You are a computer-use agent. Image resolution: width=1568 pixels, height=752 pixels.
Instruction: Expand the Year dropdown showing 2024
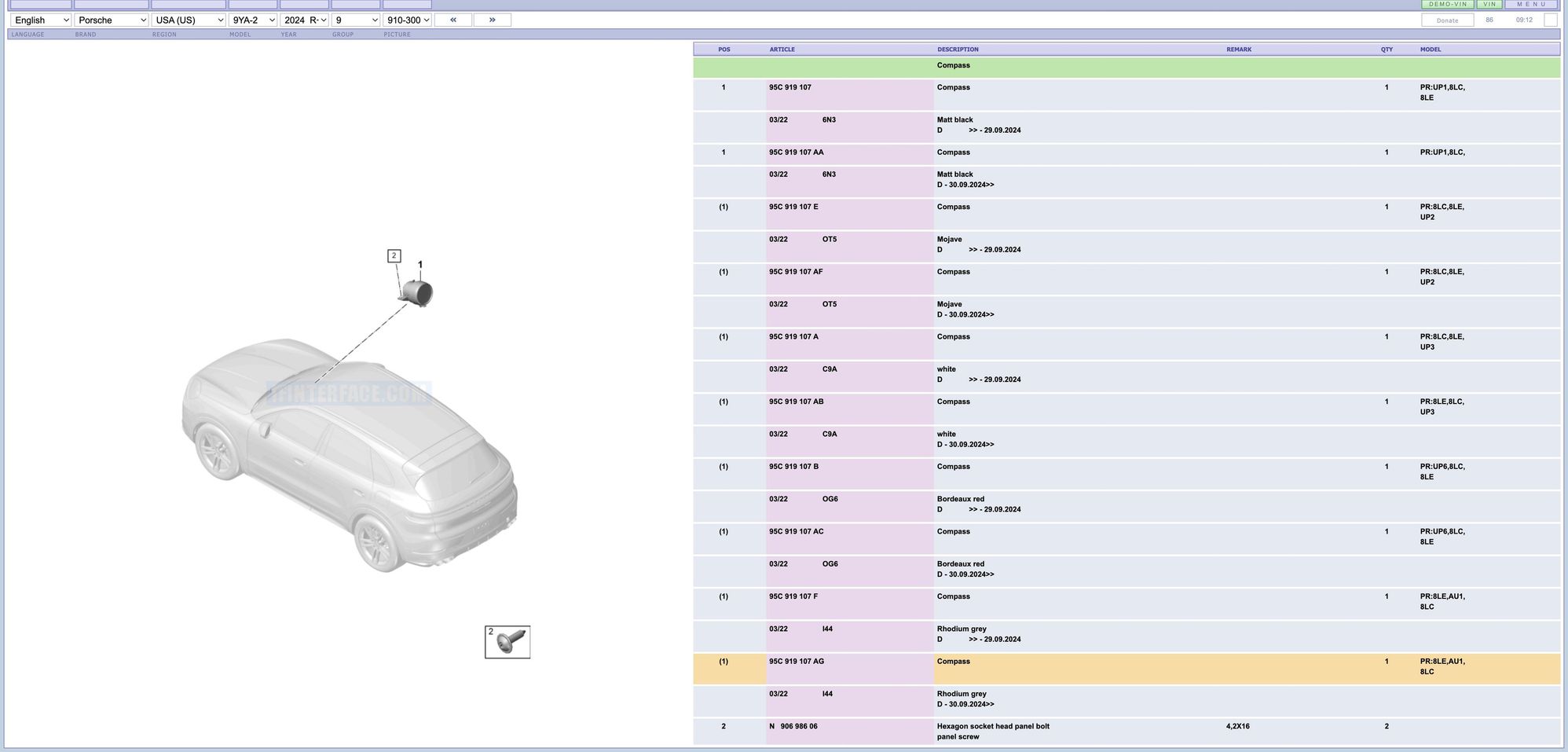click(x=304, y=20)
